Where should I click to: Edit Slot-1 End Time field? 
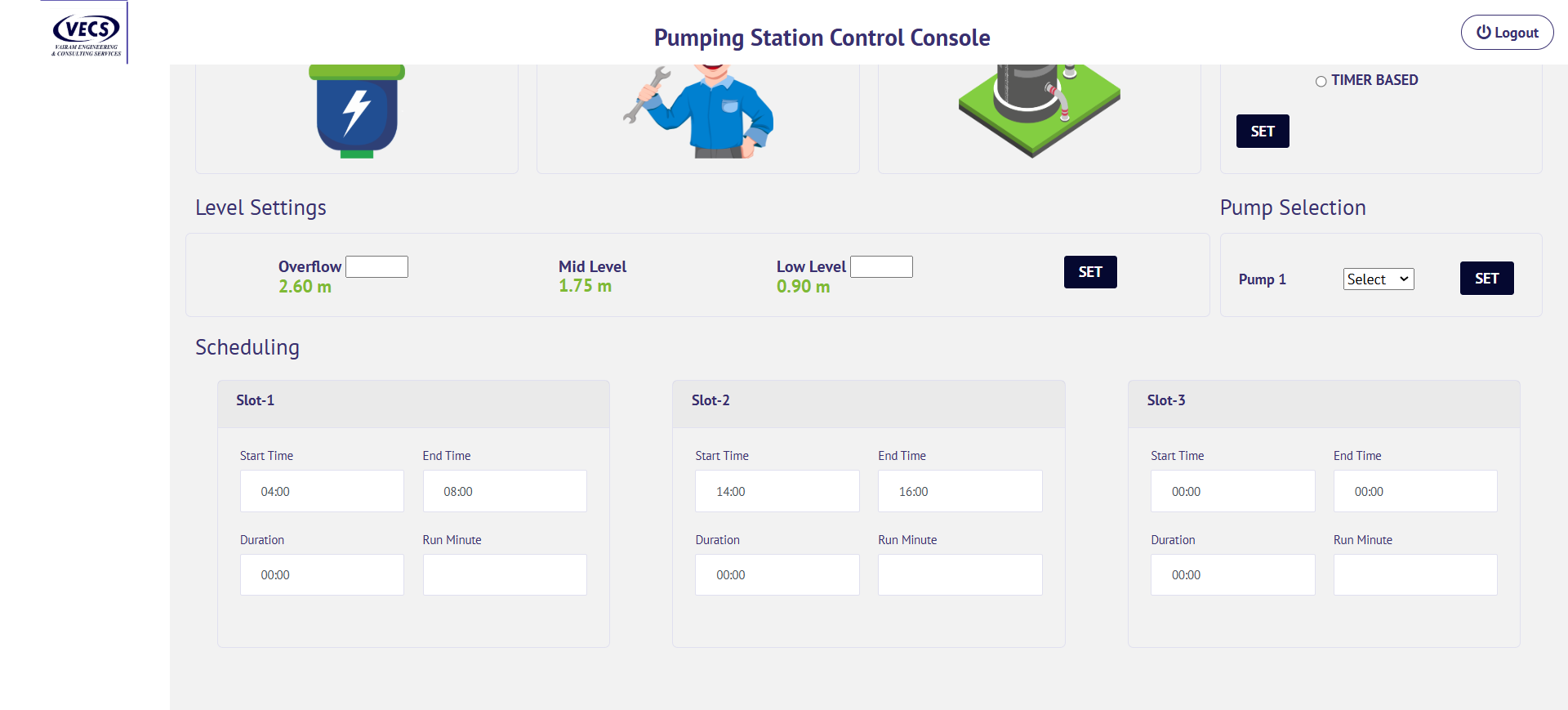click(x=505, y=491)
